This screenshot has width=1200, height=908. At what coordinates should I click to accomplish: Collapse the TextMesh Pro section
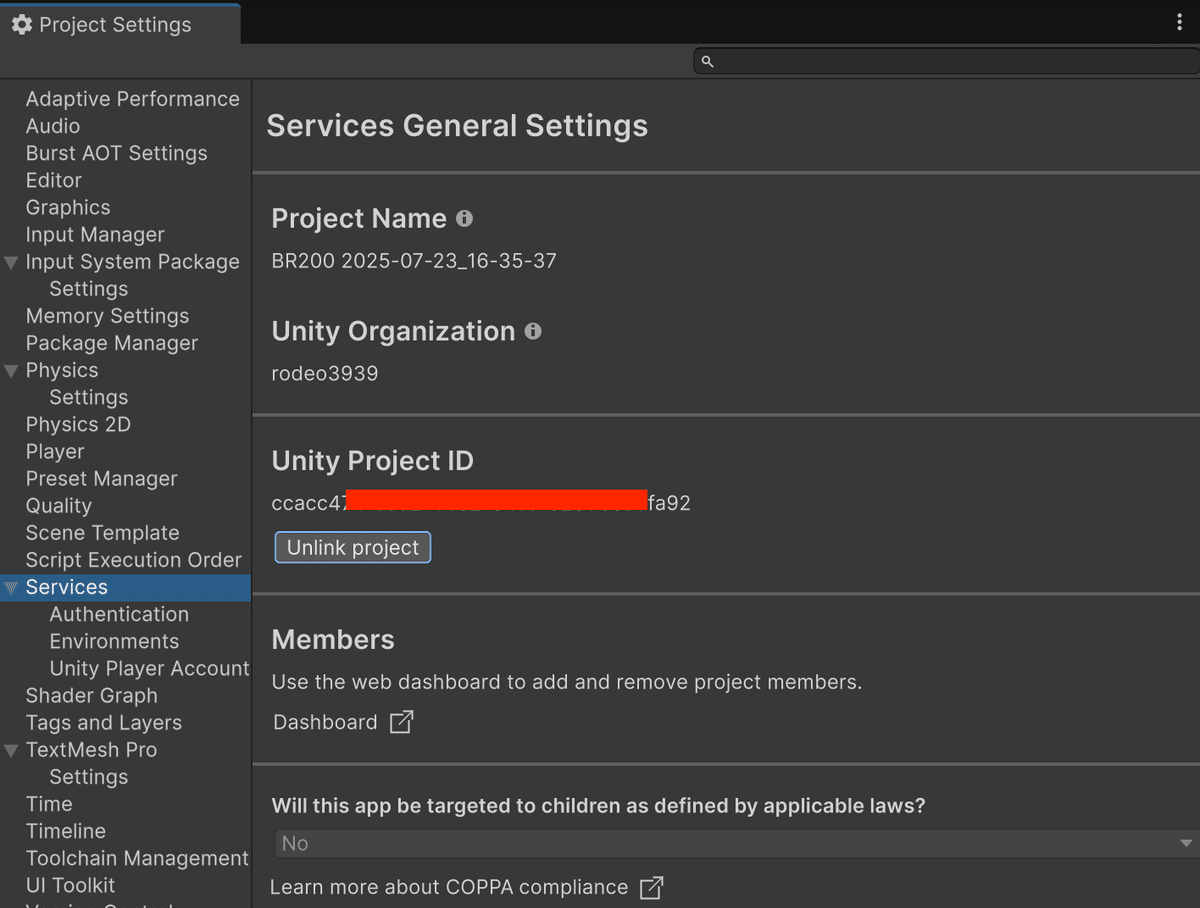(x=9, y=750)
